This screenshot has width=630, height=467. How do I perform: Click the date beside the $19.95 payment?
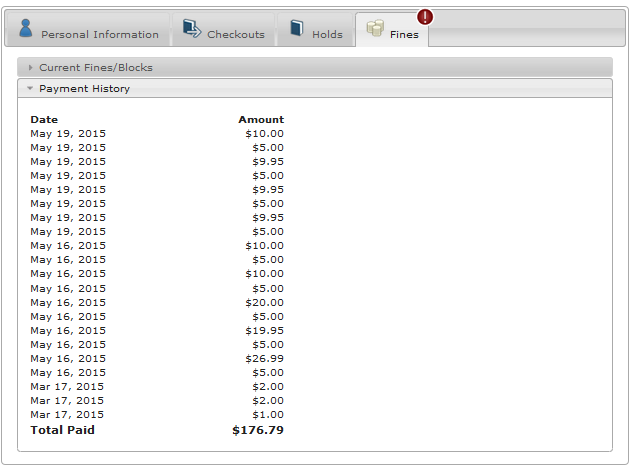pos(68,331)
